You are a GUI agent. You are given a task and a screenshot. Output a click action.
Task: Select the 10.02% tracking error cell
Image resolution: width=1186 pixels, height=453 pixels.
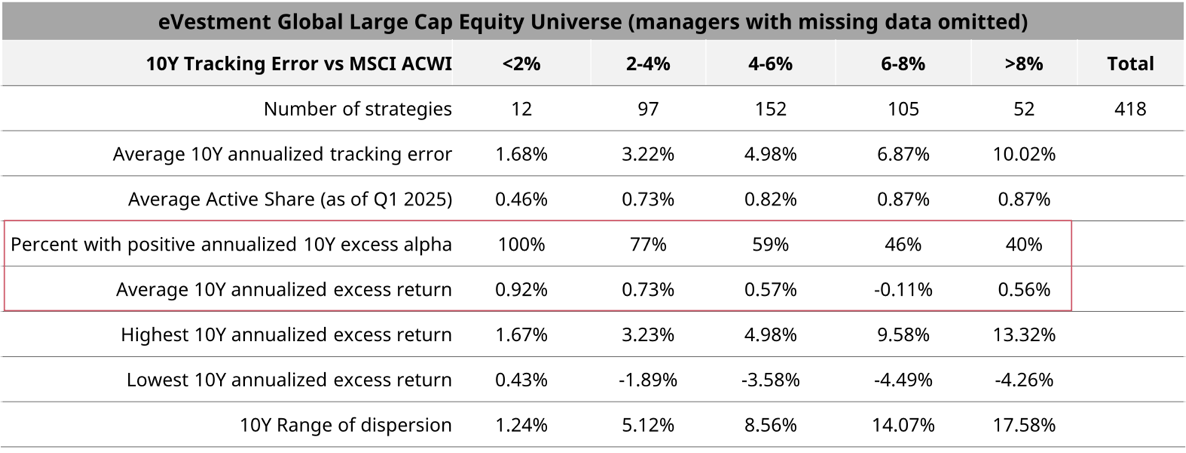click(1023, 154)
